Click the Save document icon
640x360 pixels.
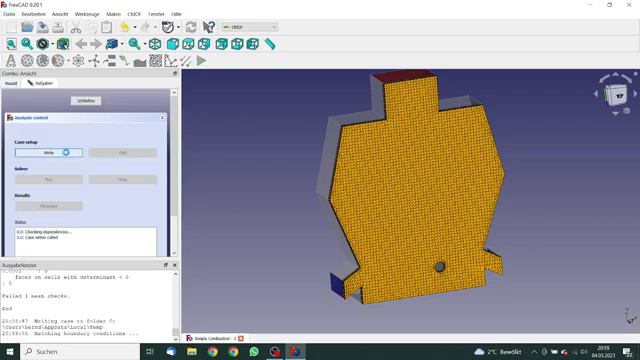coord(42,27)
